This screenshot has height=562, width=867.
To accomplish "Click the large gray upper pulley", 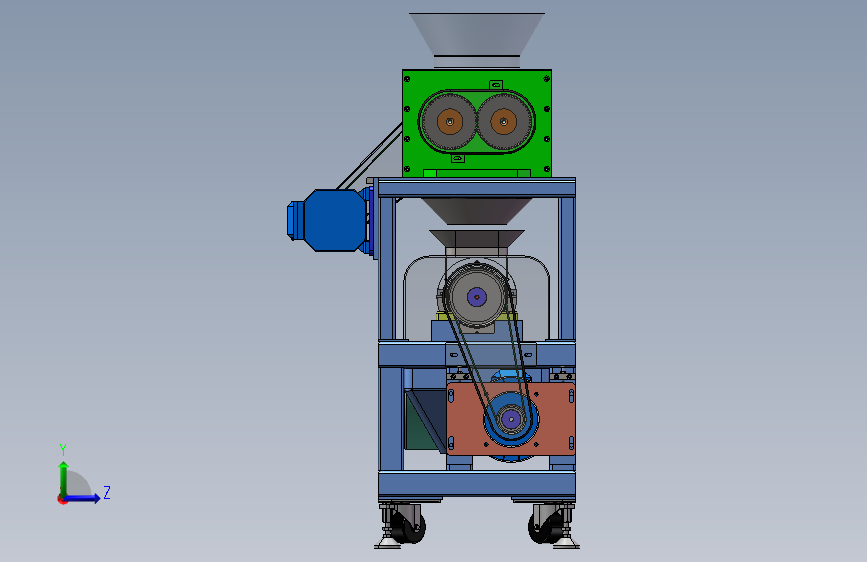I will (476, 296).
